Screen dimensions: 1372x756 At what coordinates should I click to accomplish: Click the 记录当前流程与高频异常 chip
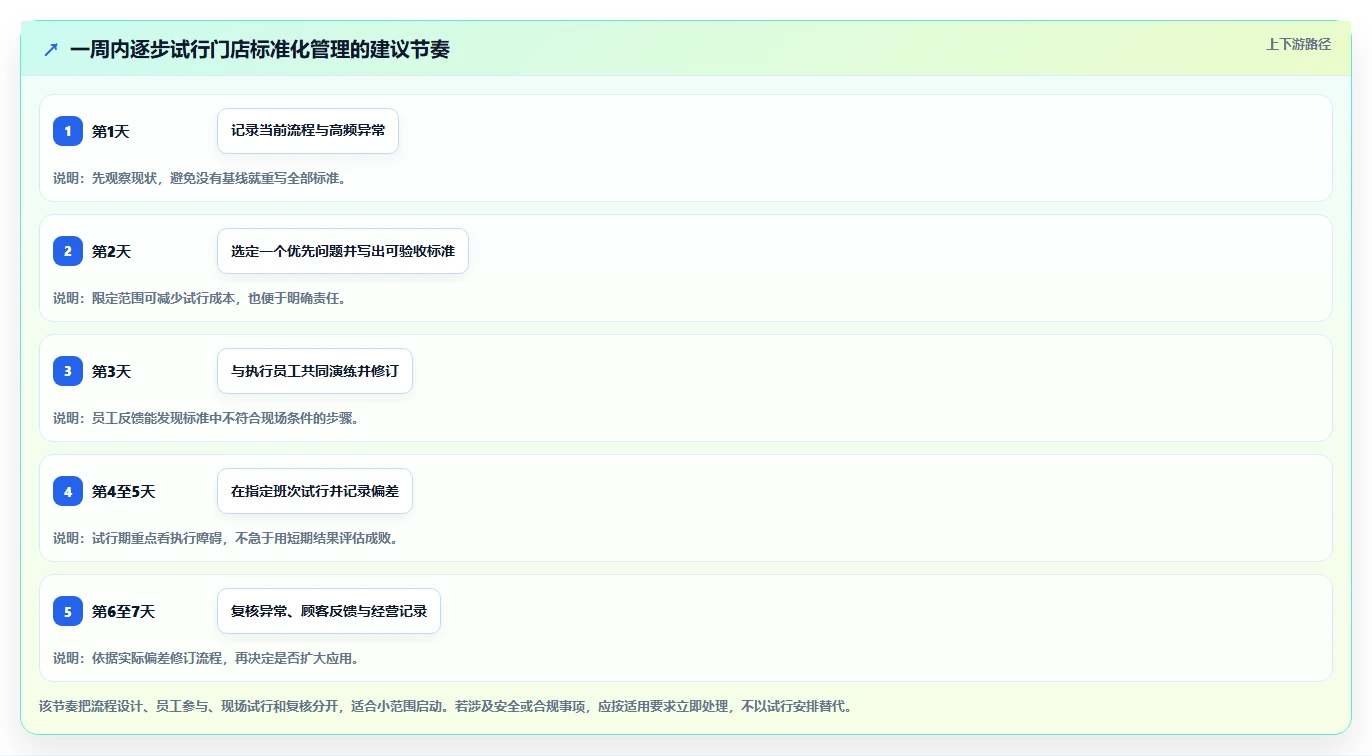[x=308, y=131]
